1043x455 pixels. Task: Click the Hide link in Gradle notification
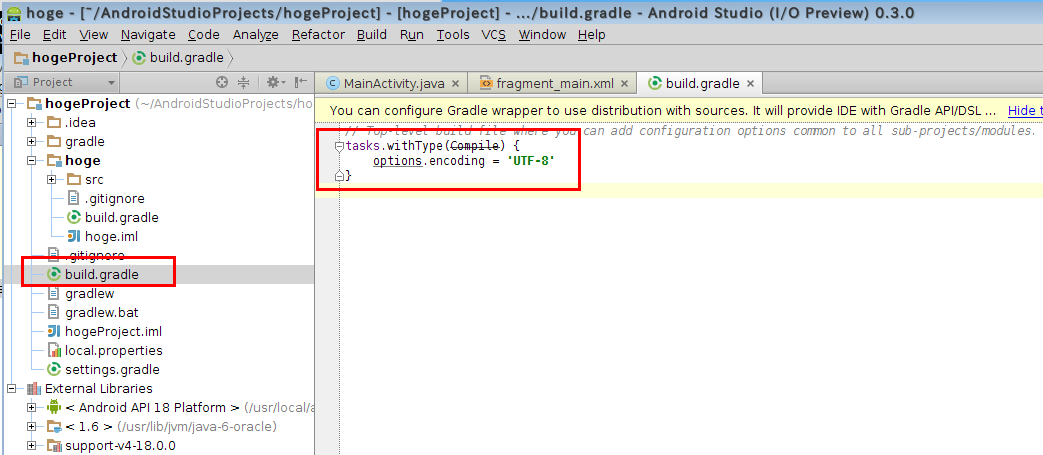(1023, 110)
